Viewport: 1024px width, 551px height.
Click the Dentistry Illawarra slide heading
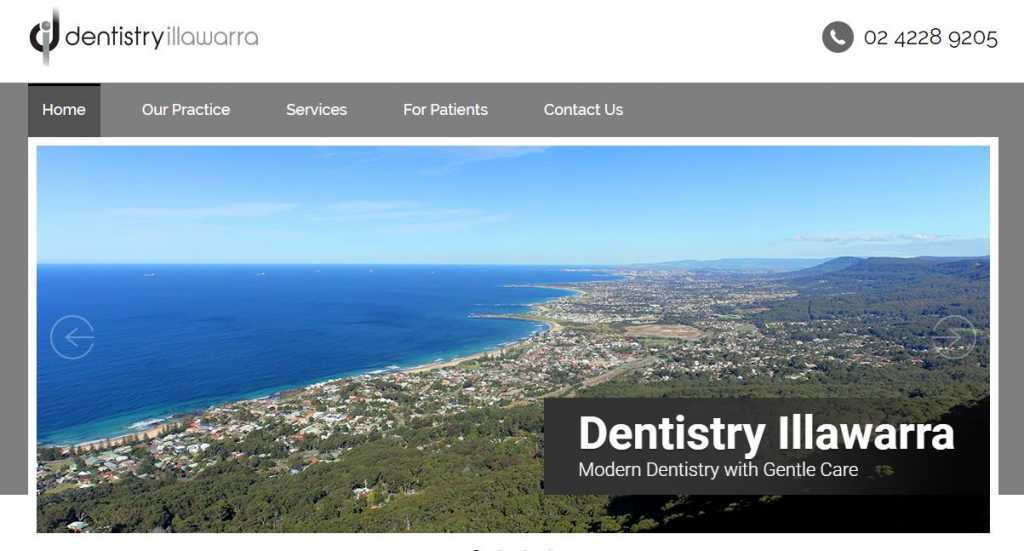tap(767, 433)
